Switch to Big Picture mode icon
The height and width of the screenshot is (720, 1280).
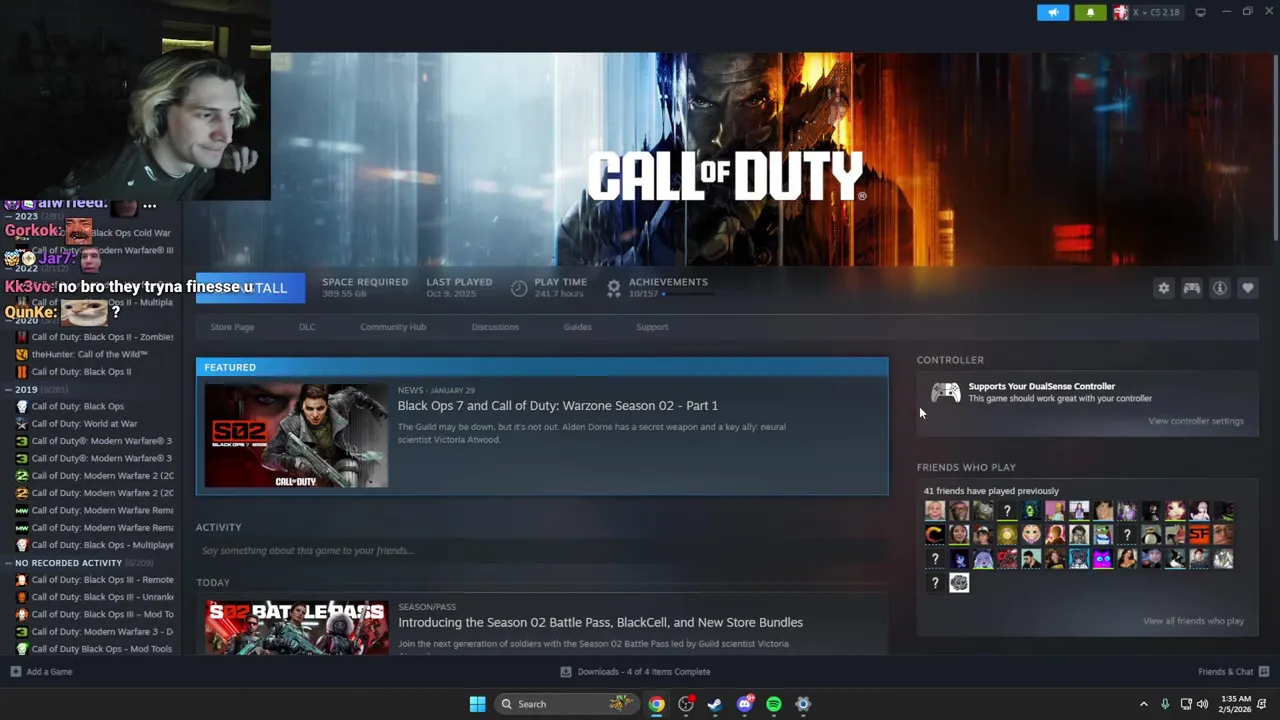pyautogui.click(x=1200, y=12)
